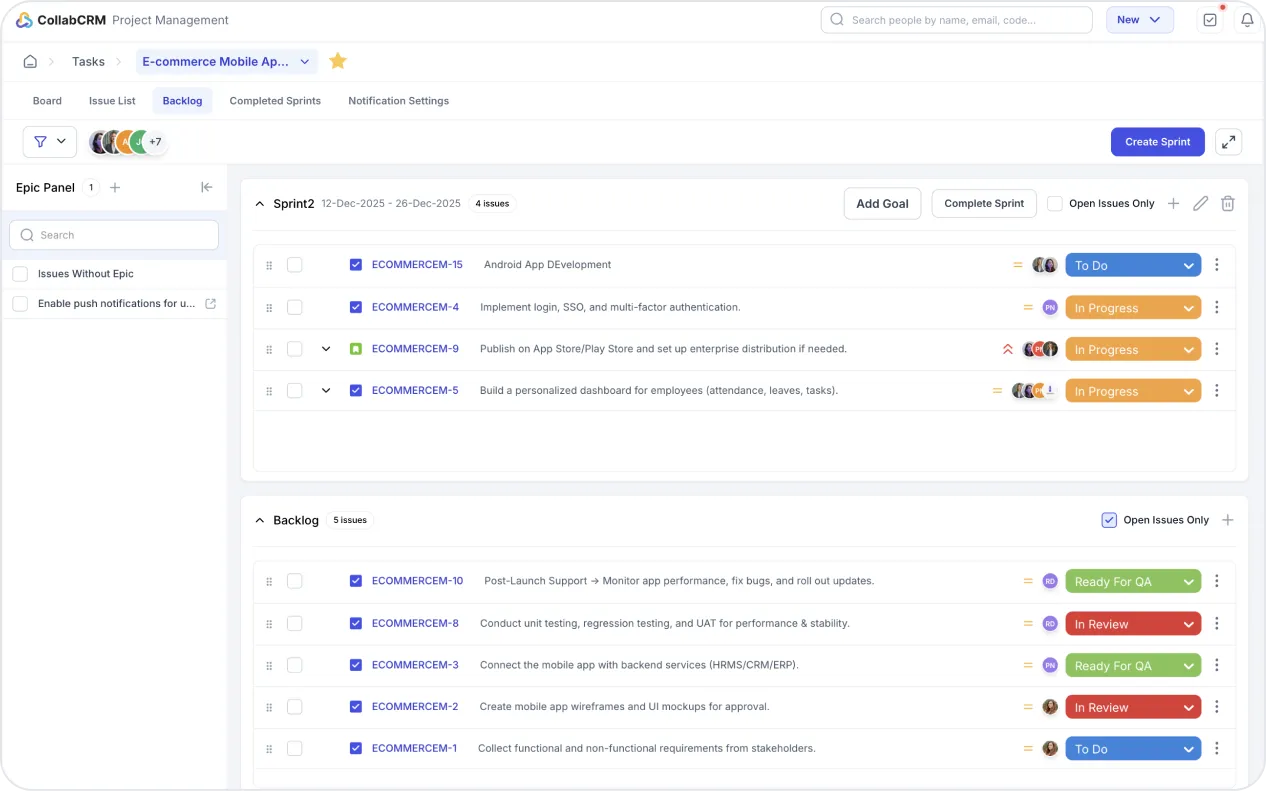
Task: Collapse the Epic Panel sidebar
Action: [x=207, y=187]
